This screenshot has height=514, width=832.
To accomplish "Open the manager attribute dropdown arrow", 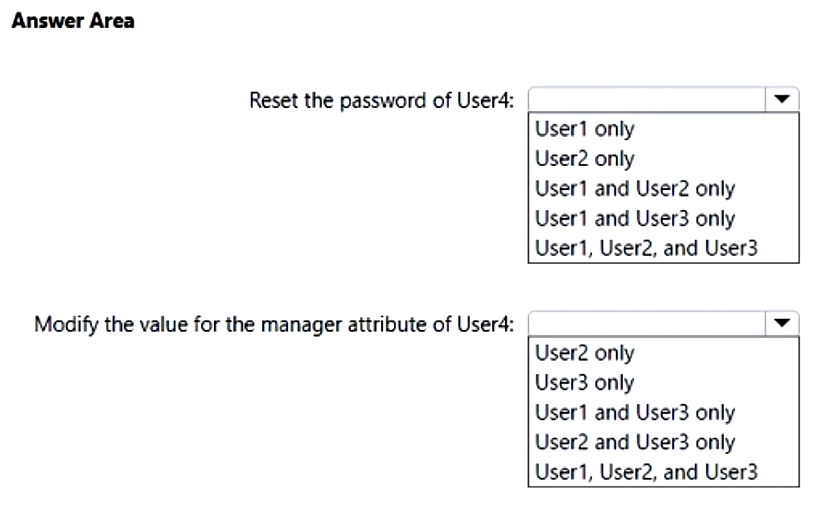I will (782, 324).
